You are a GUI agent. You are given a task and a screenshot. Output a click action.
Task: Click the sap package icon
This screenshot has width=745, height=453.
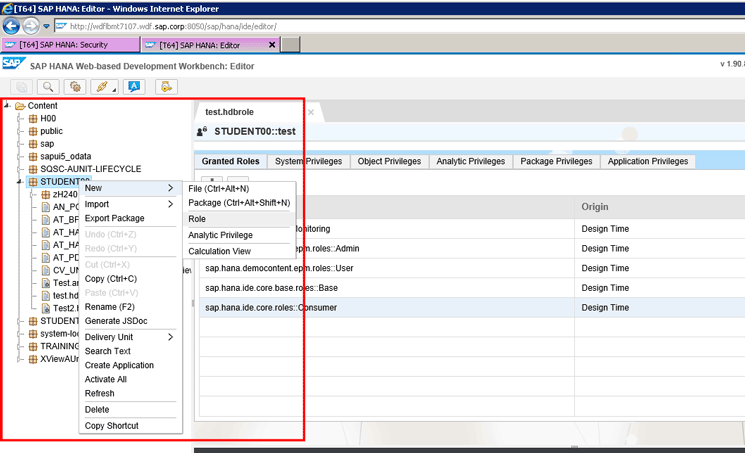(33, 144)
